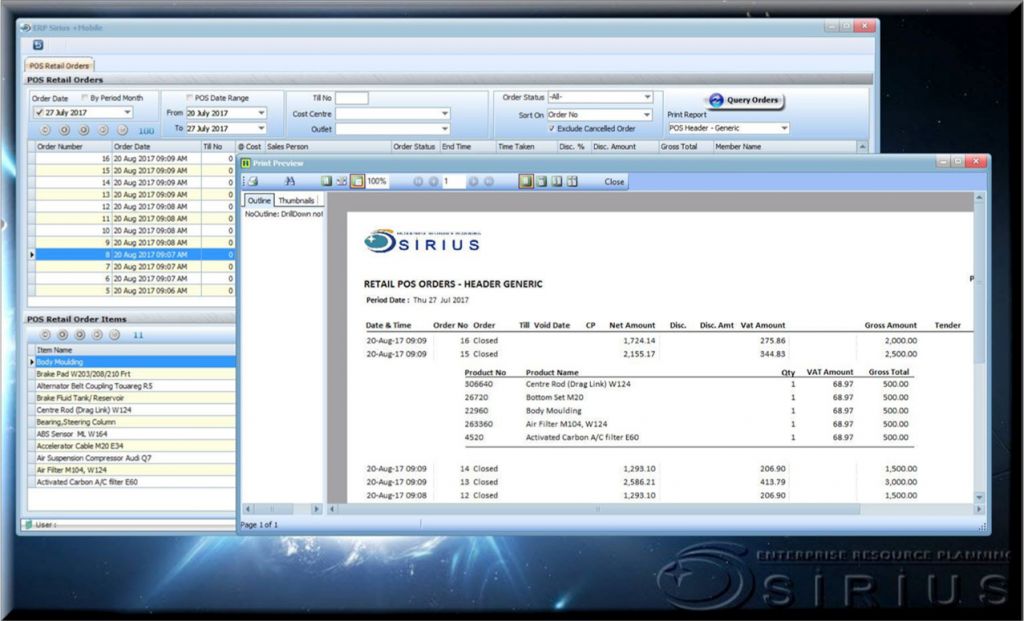The height and width of the screenshot is (621, 1024).
Task: Click the page number field showing 1
Action: 454,182
